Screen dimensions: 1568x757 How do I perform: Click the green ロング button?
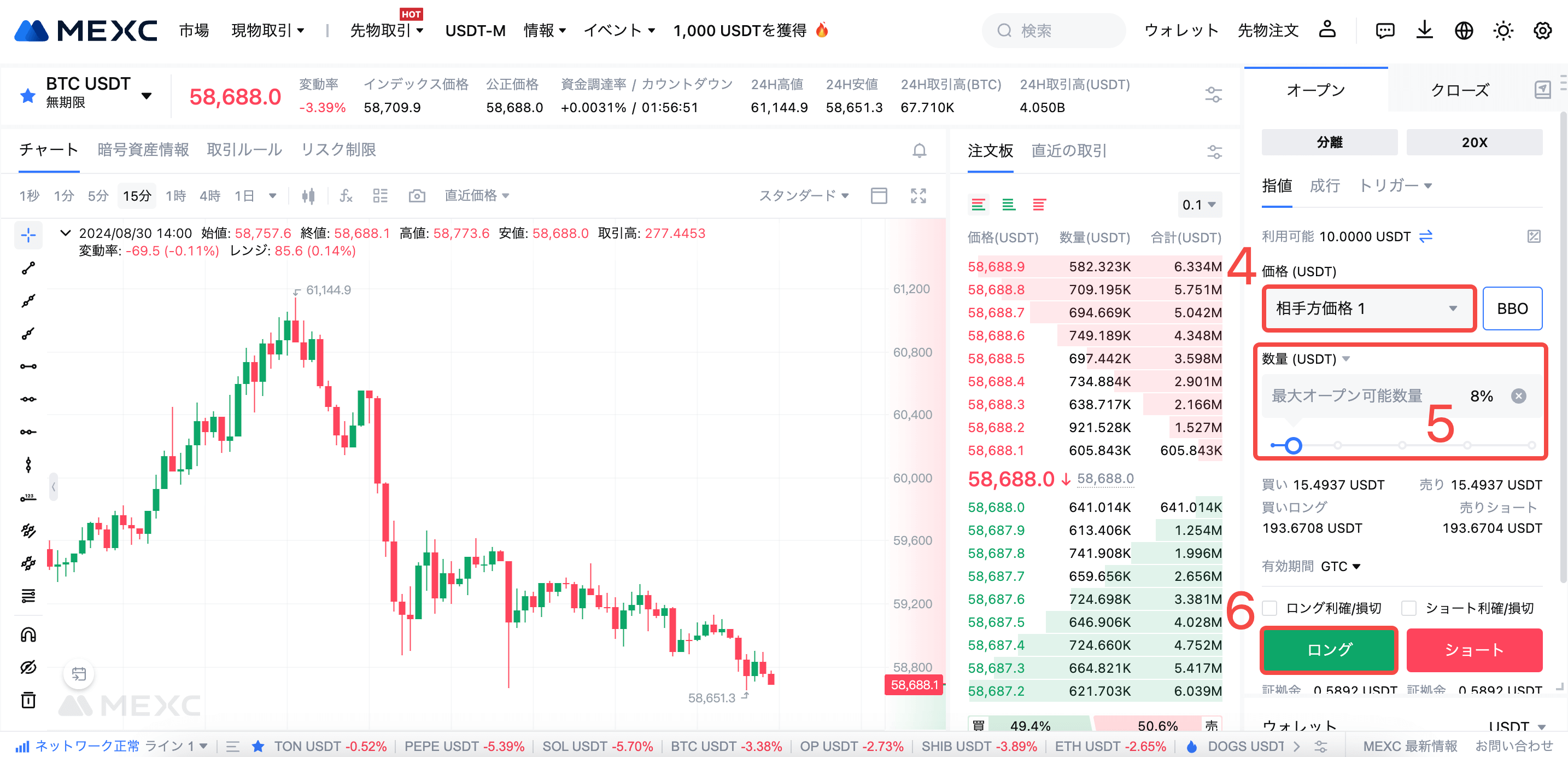(1329, 650)
